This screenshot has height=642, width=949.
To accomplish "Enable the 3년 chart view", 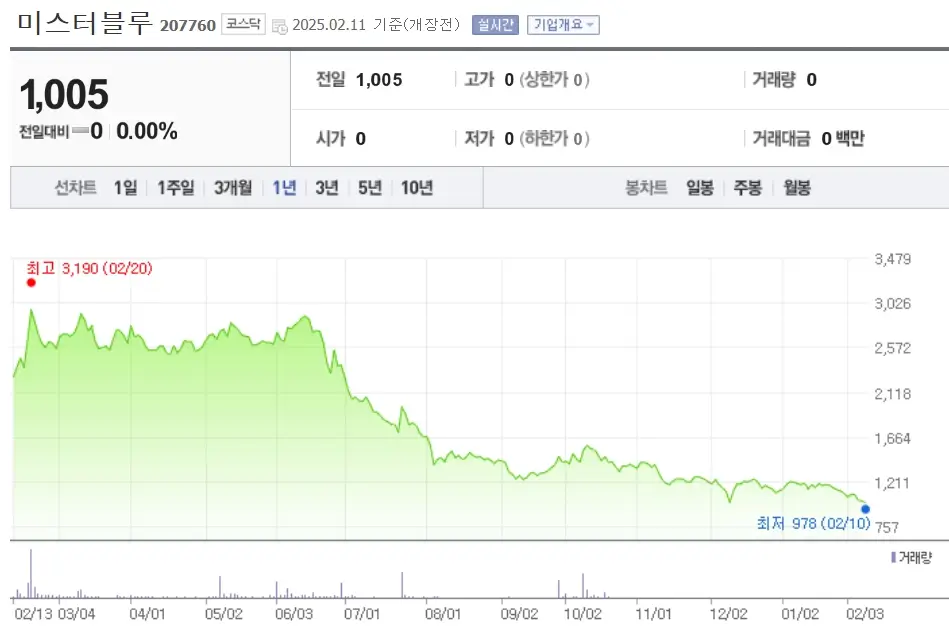I will pyautogui.click(x=325, y=187).
